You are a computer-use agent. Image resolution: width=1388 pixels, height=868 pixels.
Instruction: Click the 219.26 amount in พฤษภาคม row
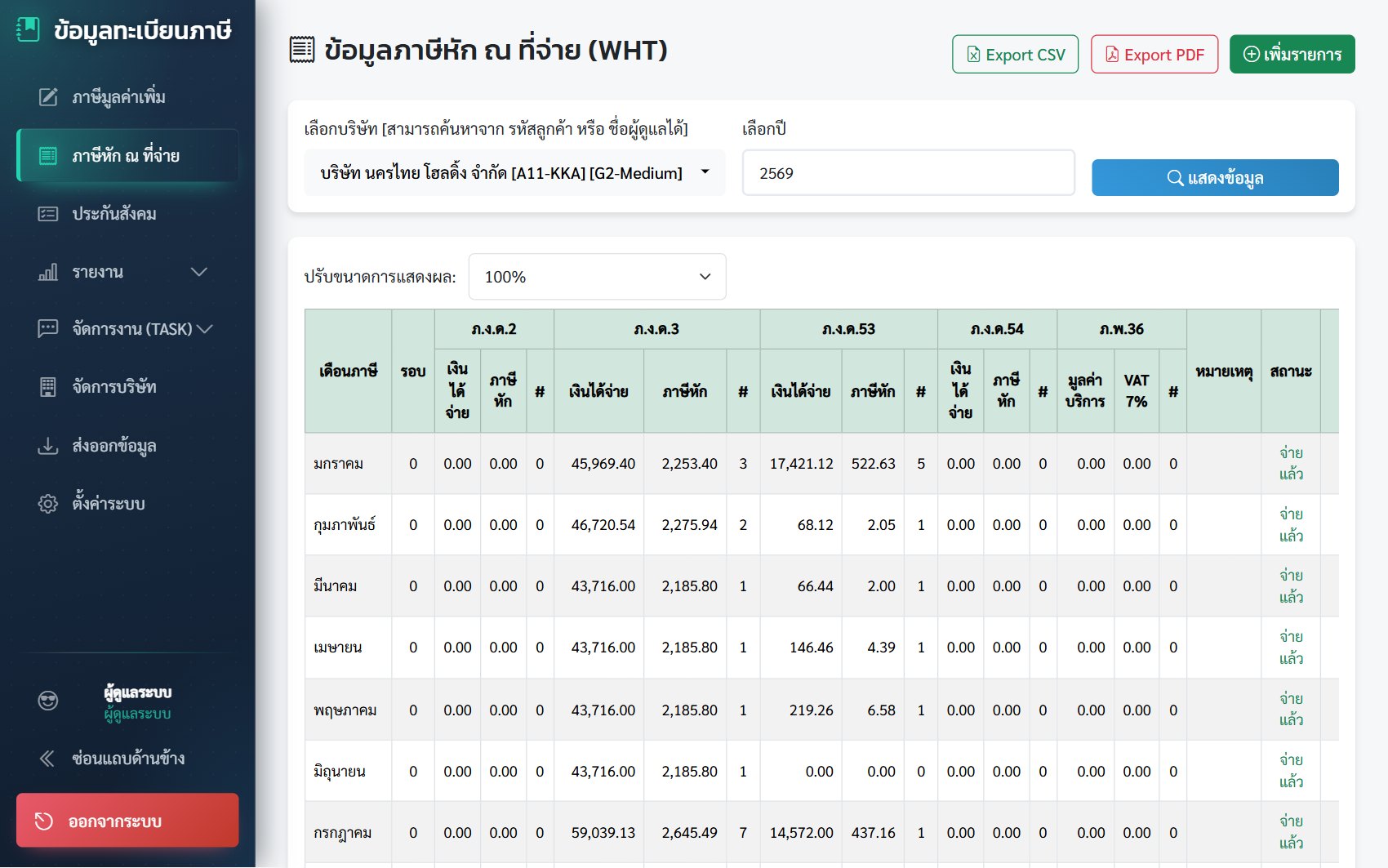click(801, 710)
